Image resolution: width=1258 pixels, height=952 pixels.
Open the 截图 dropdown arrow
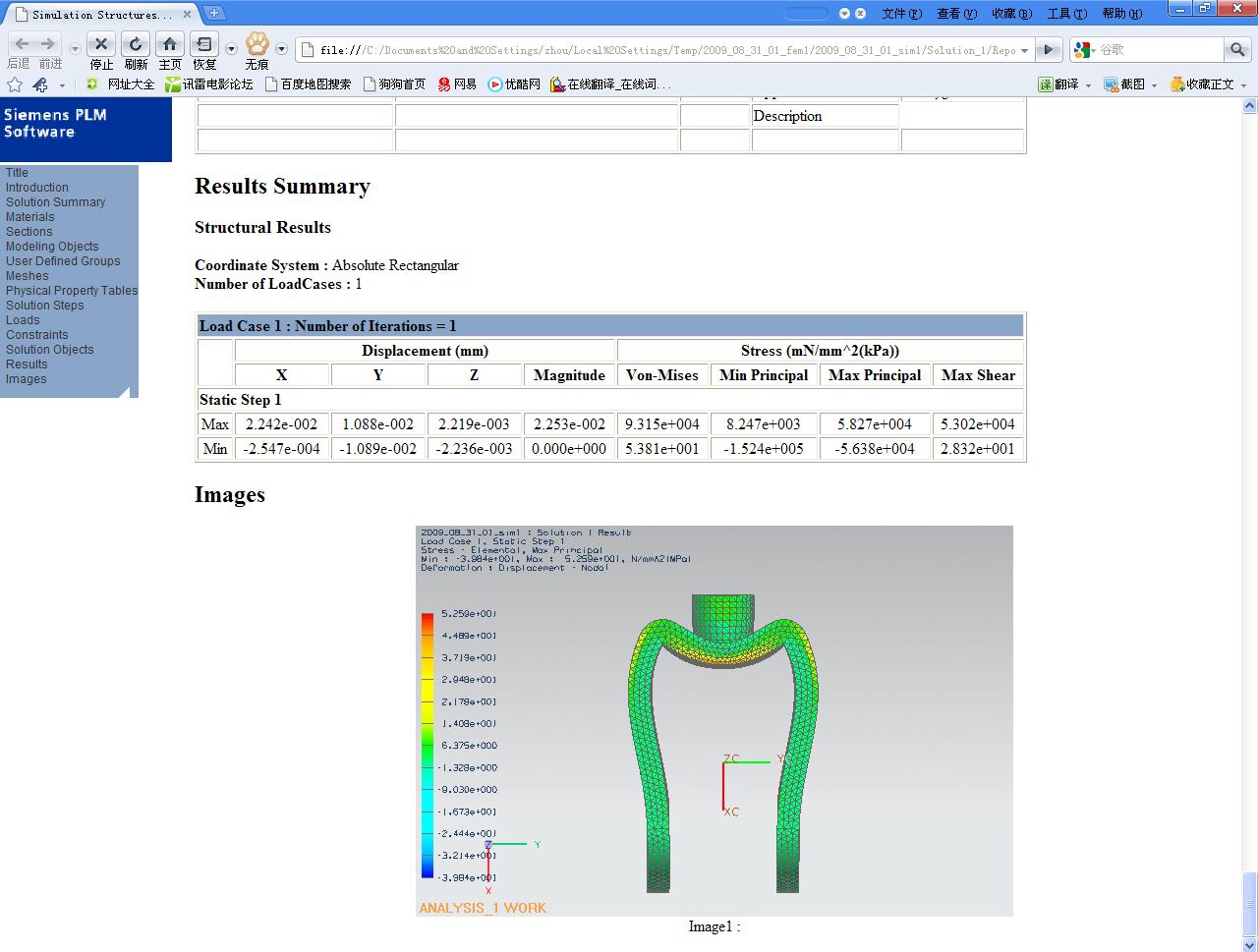[1154, 85]
